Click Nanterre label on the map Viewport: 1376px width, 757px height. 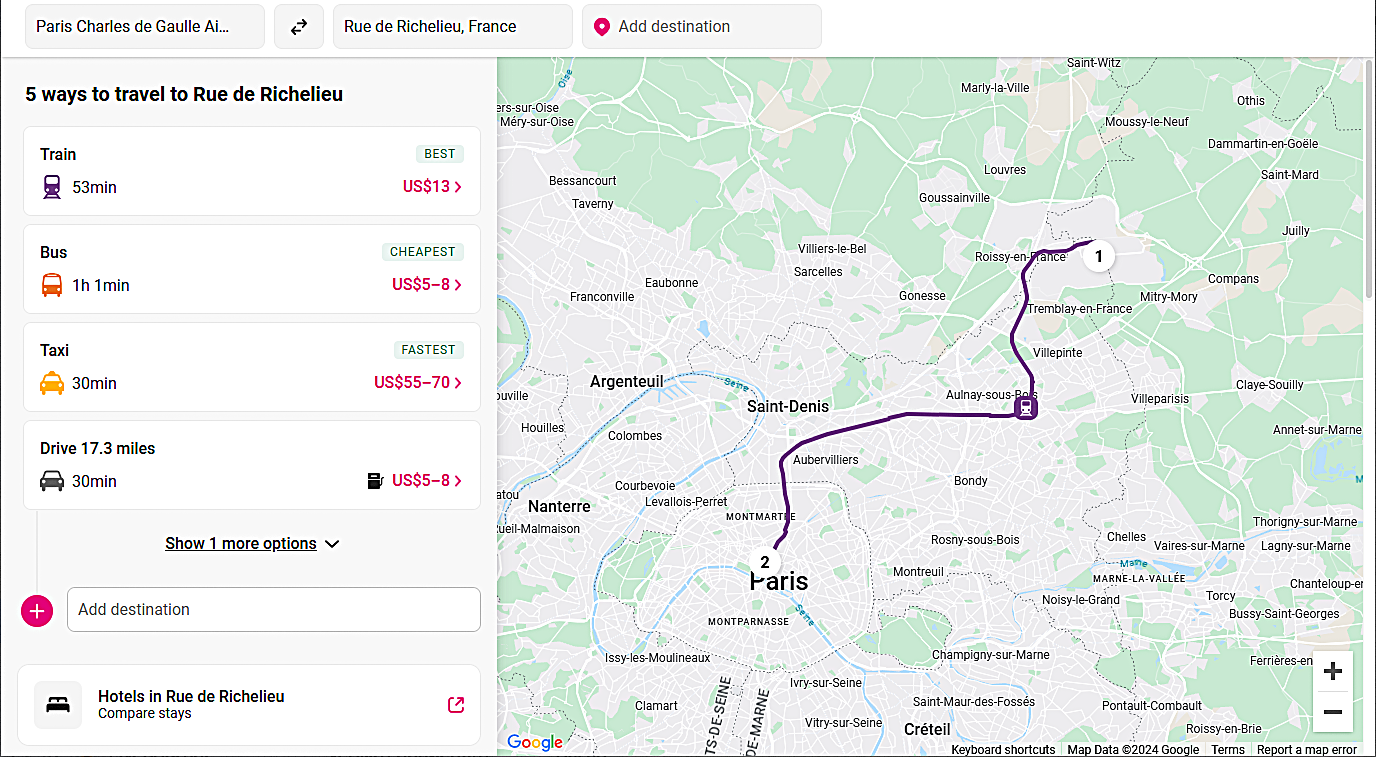point(559,506)
